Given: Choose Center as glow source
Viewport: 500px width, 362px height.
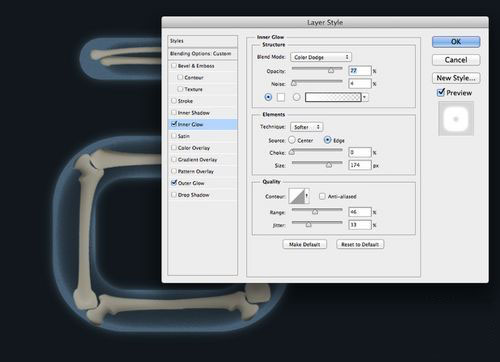Looking at the screenshot, I should 292,140.
